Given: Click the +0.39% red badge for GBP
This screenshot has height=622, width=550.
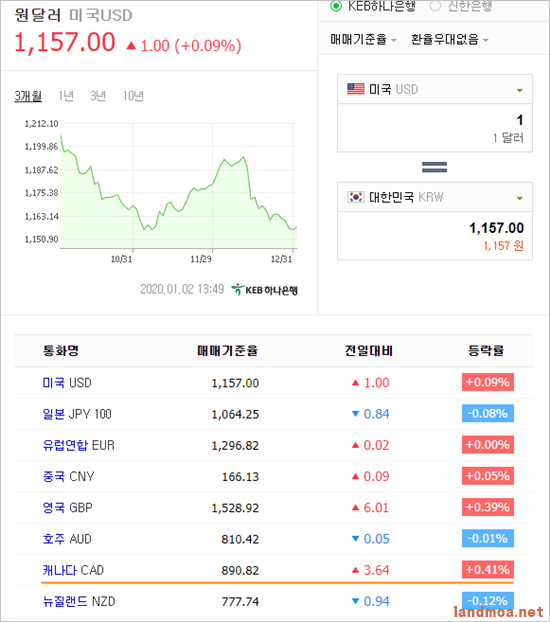Looking at the screenshot, I should [x=488, y=507].
